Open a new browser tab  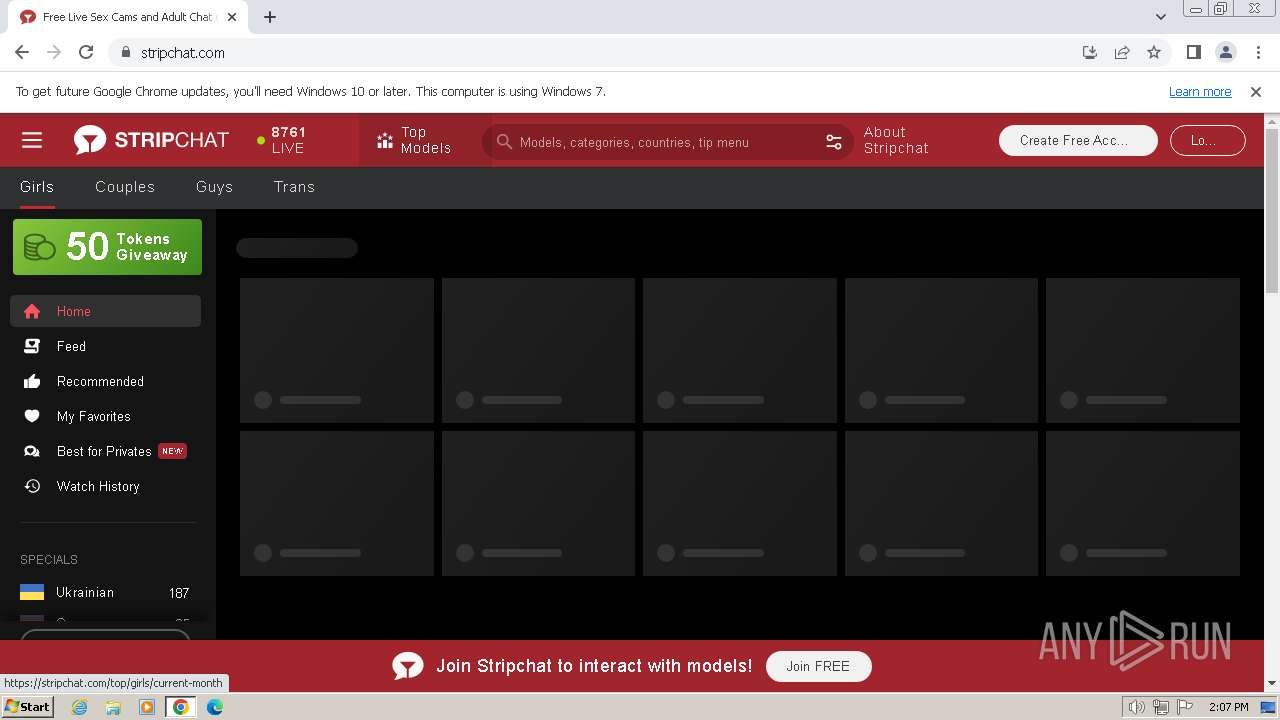point(270,17)
